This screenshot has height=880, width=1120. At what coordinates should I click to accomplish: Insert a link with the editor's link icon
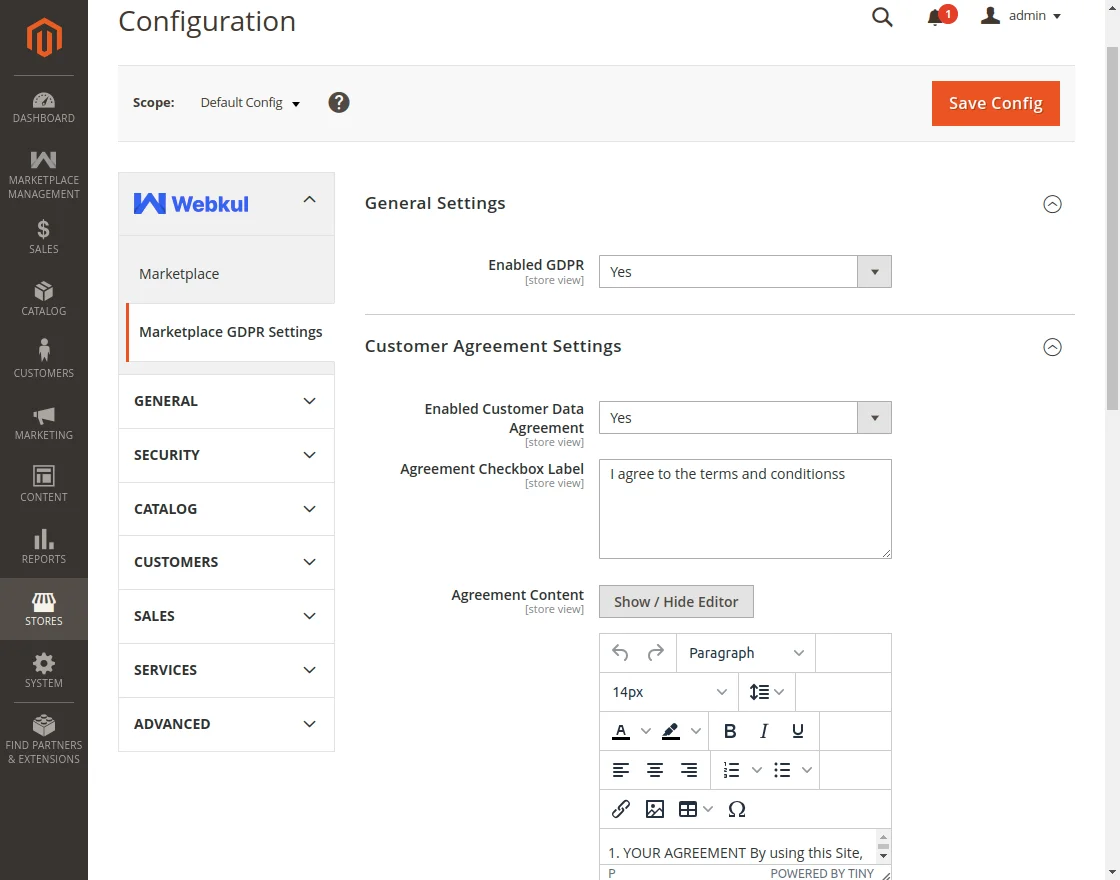(x=620, y=809)
